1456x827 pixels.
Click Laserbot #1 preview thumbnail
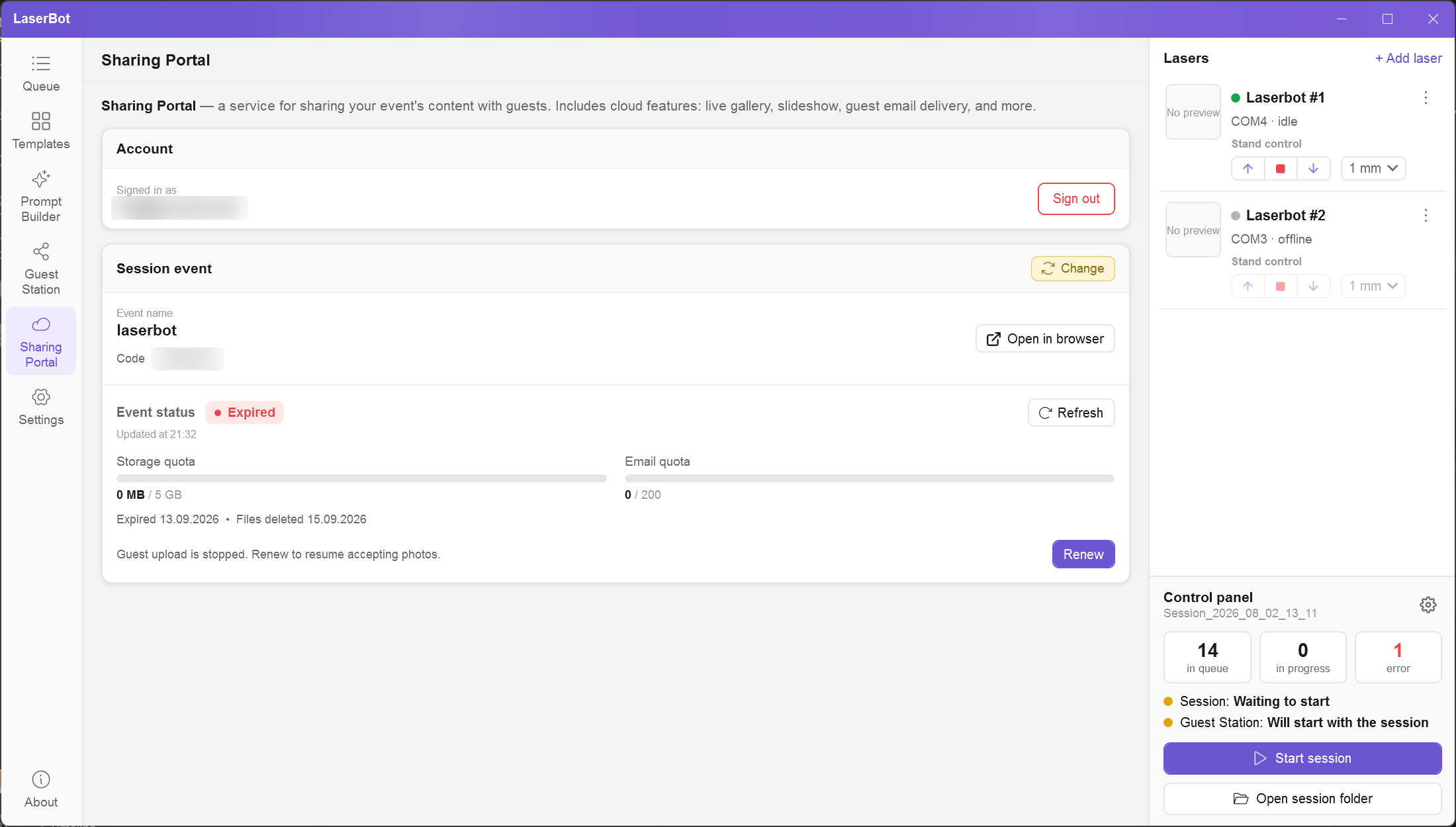click(1193, 112)
